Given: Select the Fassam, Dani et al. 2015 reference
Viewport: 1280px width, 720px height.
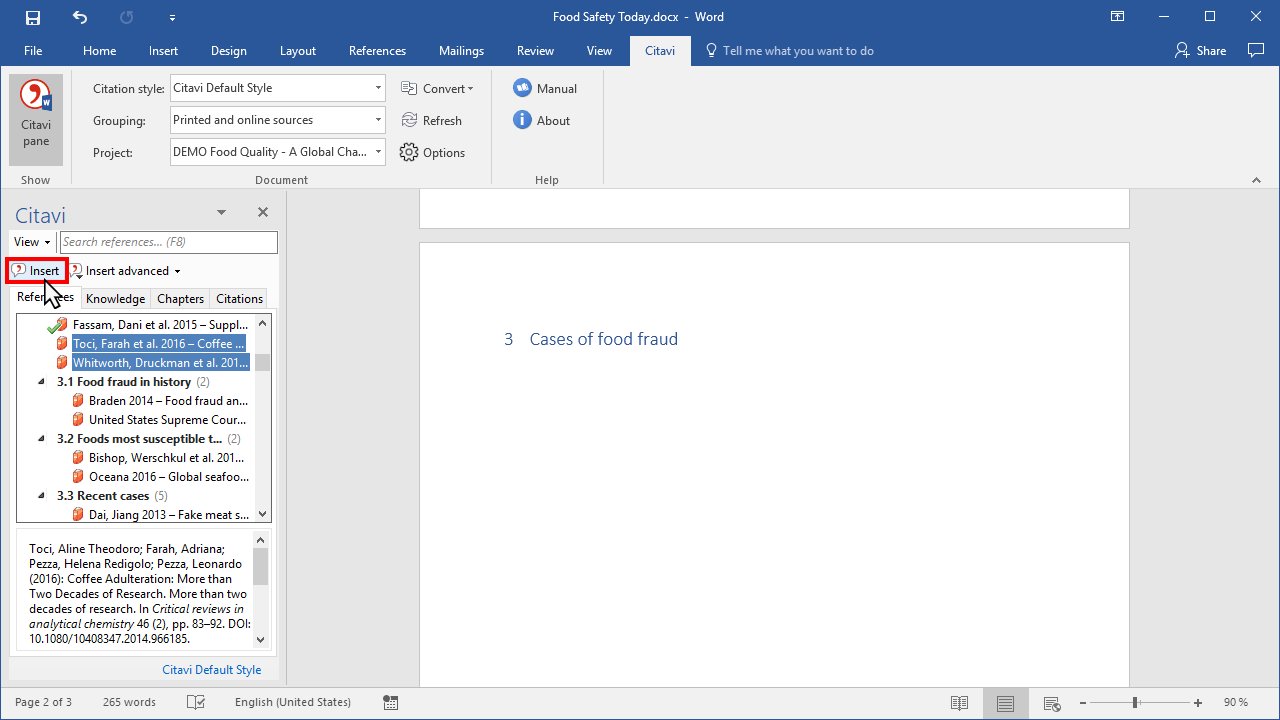Looking at the screenshot, I should point(160,325).
